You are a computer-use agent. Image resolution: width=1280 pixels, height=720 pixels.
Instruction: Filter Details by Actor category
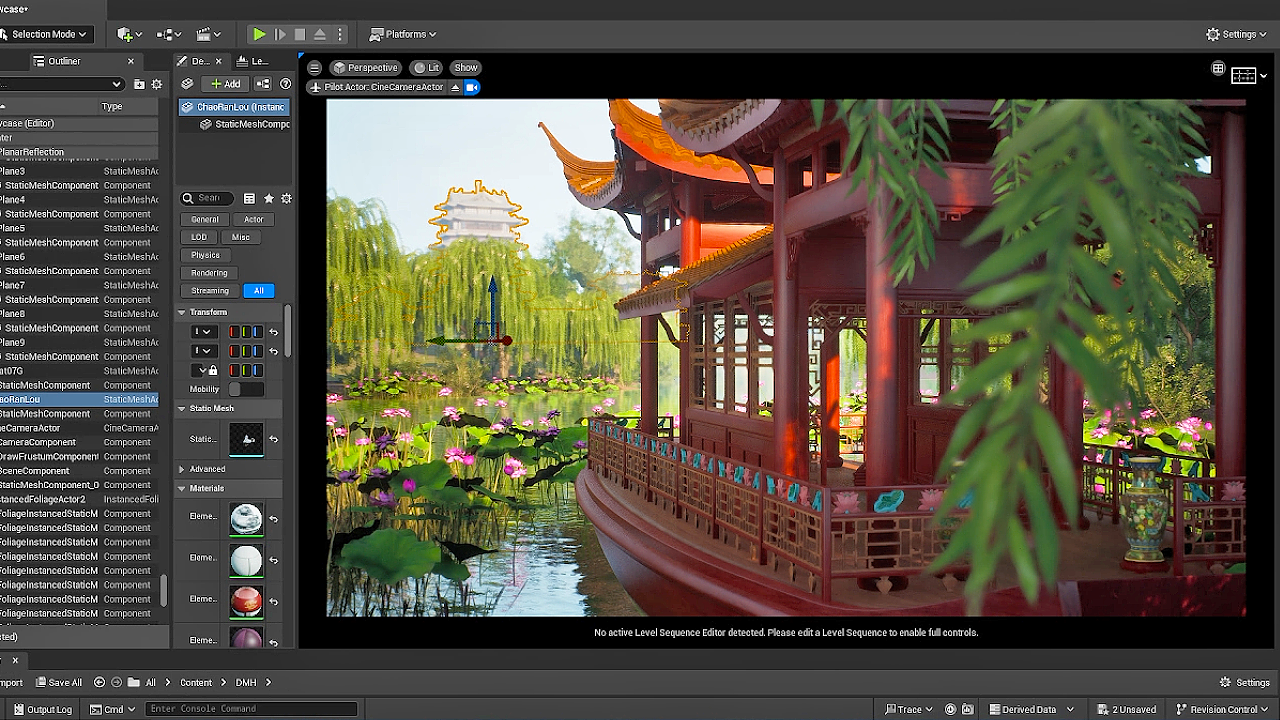pos(254,219)
